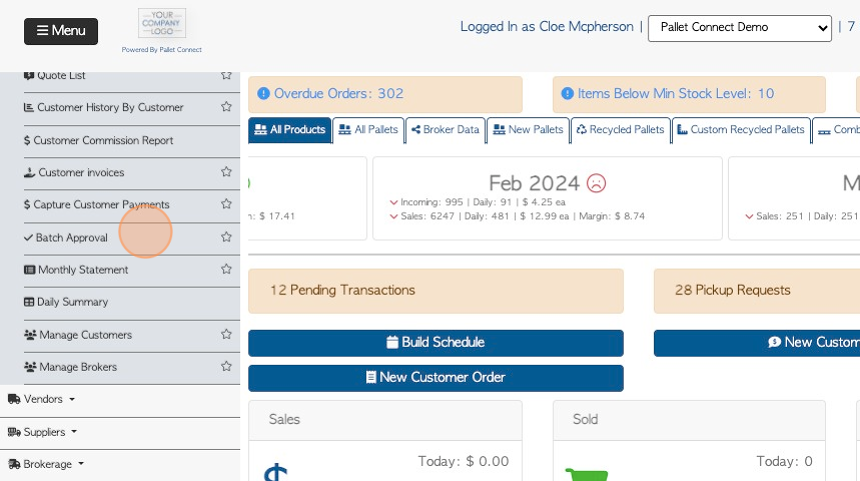Click the Monthly Statement list icon
This screenshot has height=481, width=860.
[x=30, y=270]
